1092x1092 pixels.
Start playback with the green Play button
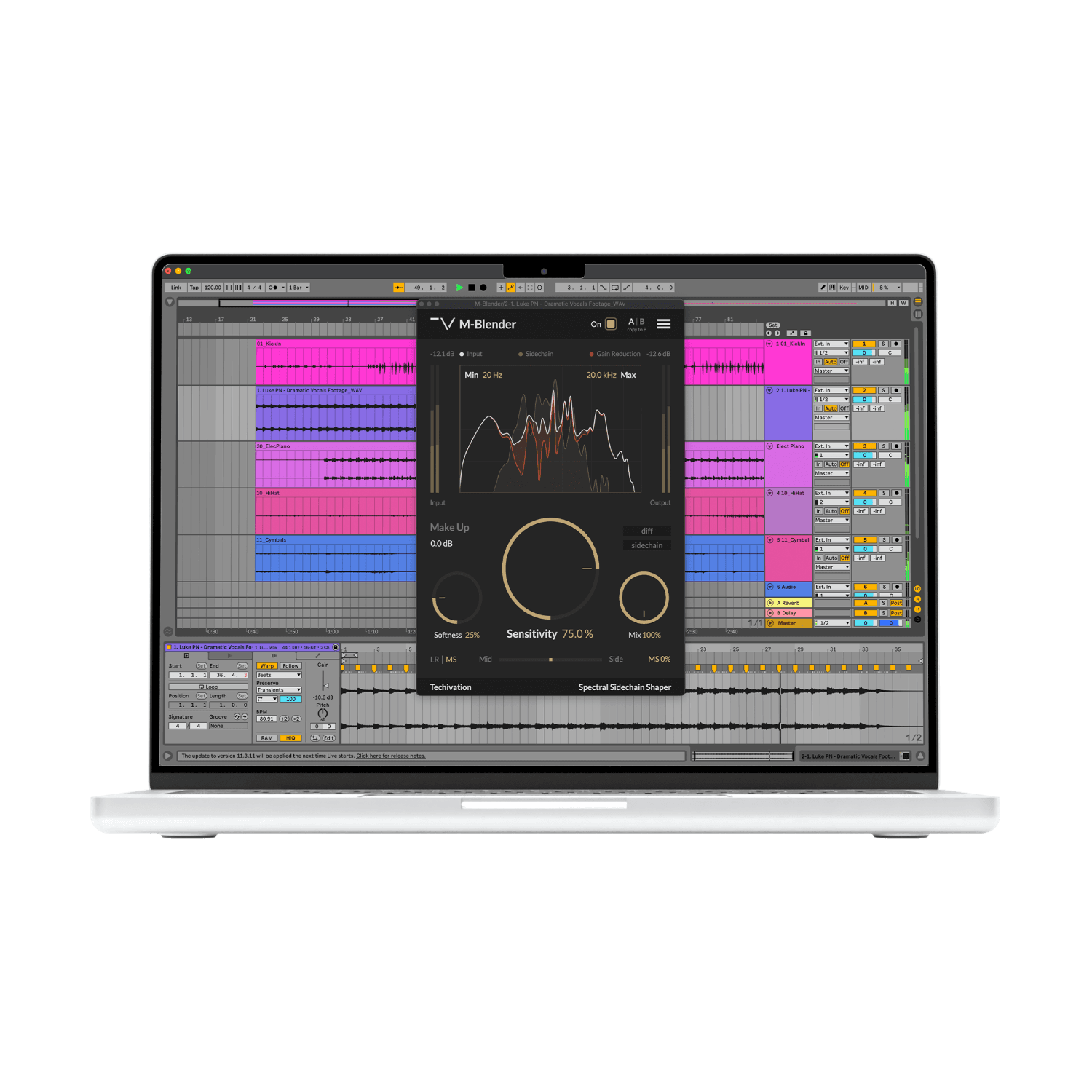click(459, 288)
